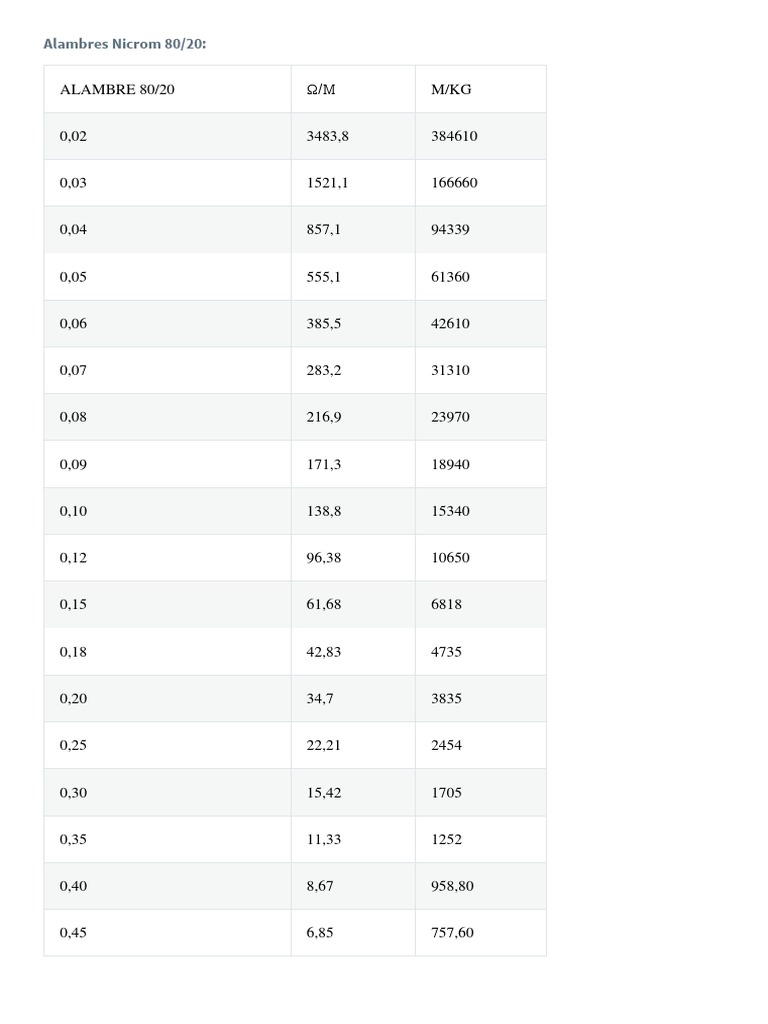The height and width of the screenshot is (1024, 768).
Task: Click the 96,38 resistance value
Action: click(x=323, y=558)
